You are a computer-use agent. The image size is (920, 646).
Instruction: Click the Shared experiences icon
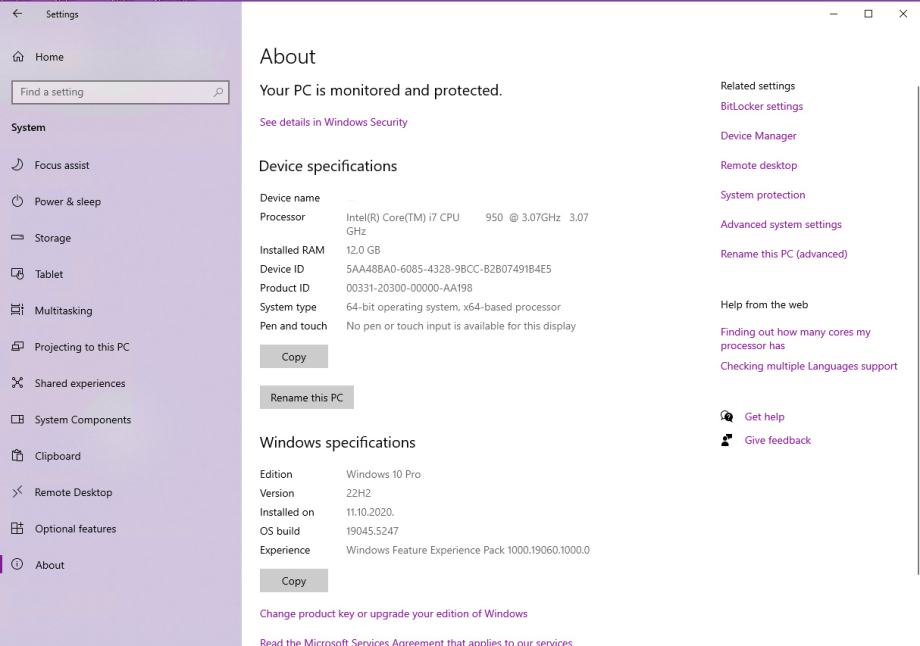point(18,383)
